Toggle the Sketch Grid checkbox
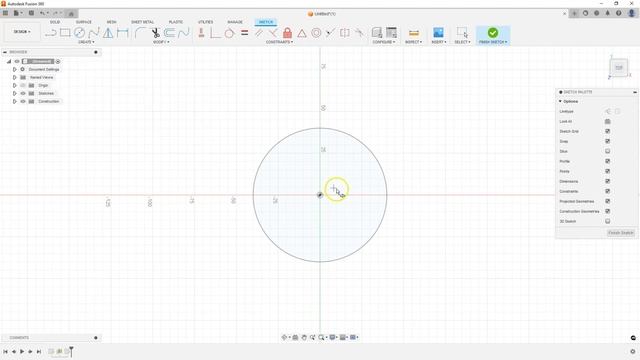640x360 pixels. [x=607, y=131]
